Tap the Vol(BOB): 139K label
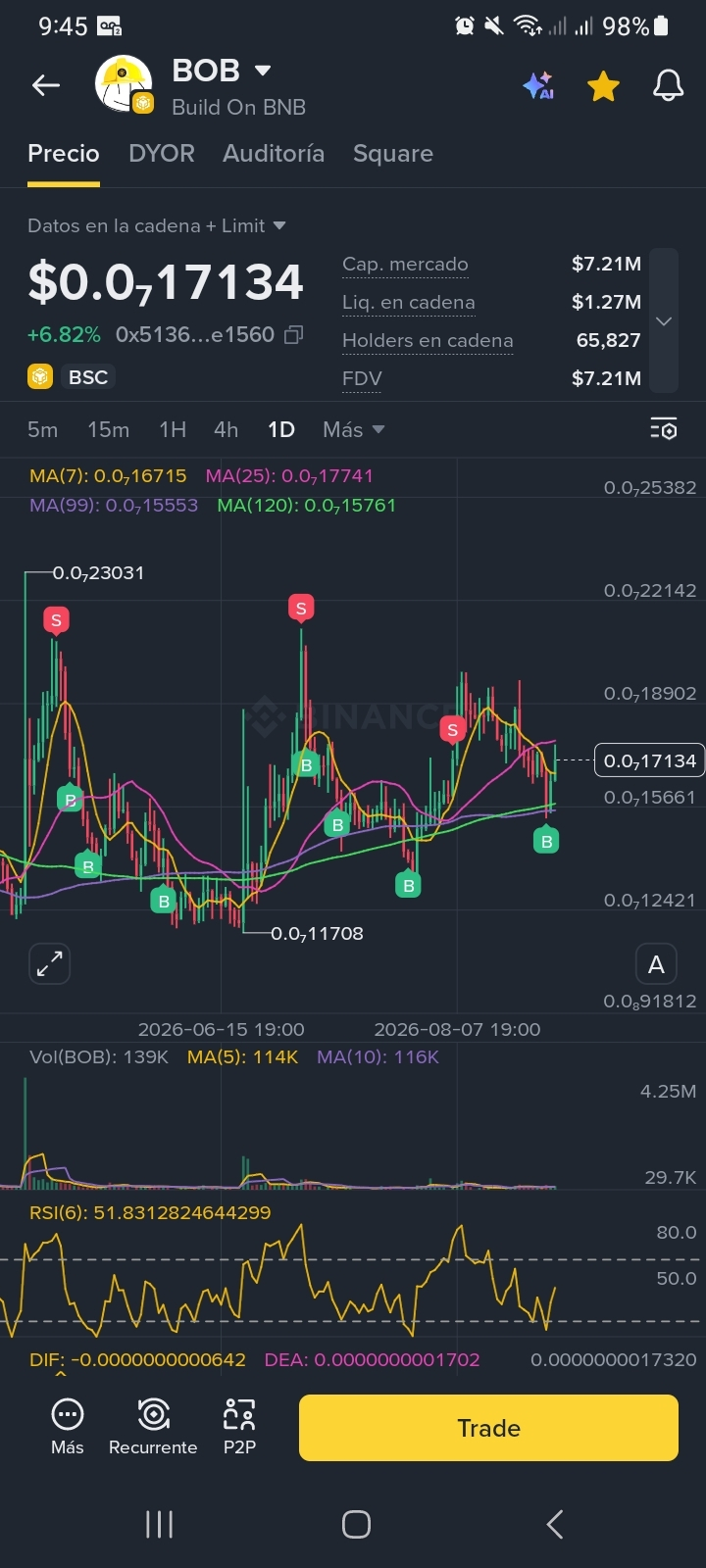Image resolution: width=706 pixels, height=1568 pixels. tap(99, 1057)
